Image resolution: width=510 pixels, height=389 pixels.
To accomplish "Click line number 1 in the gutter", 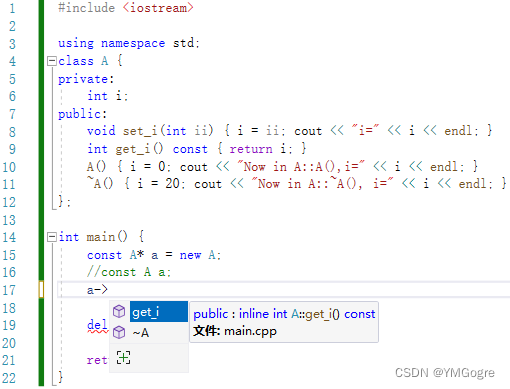I will [12, 8].
